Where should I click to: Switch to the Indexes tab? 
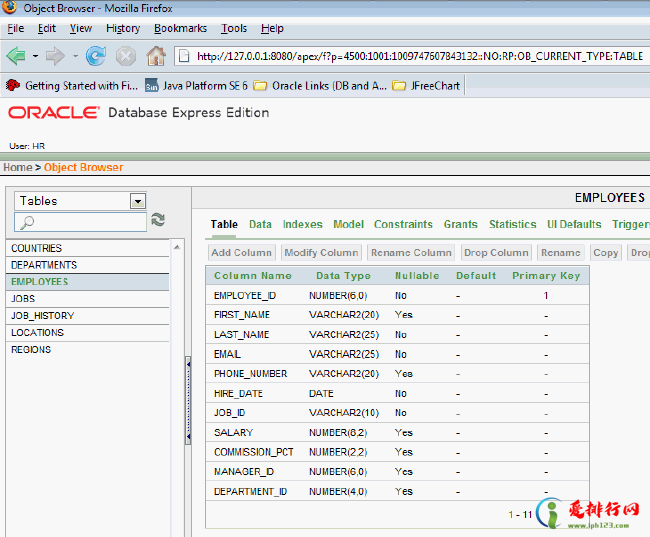tap(302, 225)
